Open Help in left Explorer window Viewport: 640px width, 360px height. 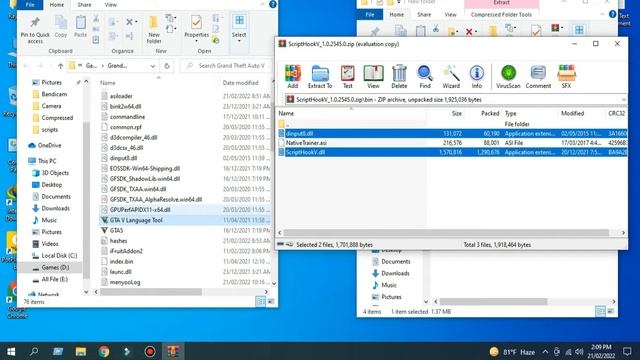point(273,4)
